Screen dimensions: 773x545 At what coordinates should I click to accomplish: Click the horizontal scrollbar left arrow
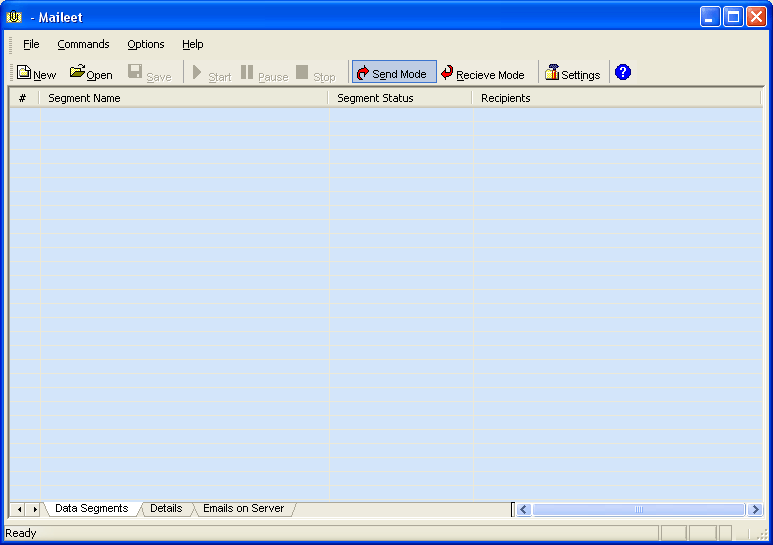click(x=524, y=510)
